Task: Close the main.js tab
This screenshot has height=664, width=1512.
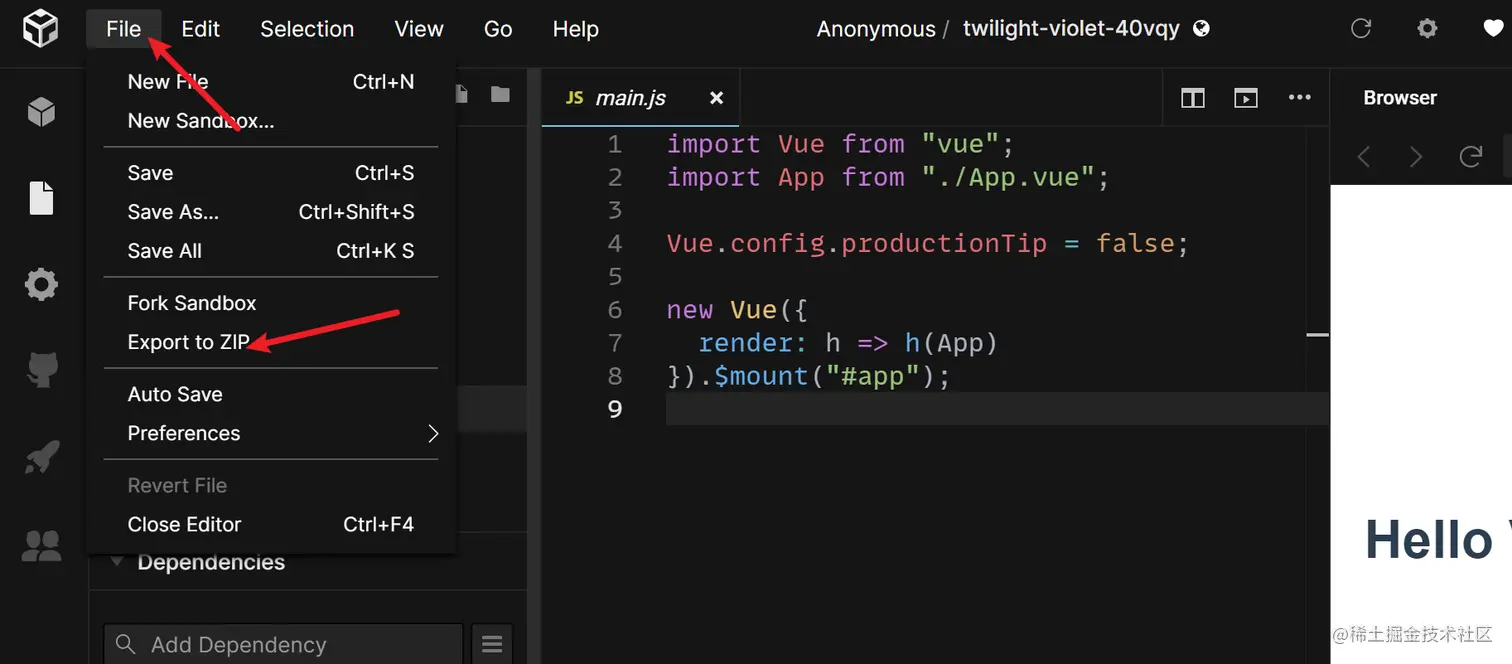Action: pos(716,98)
